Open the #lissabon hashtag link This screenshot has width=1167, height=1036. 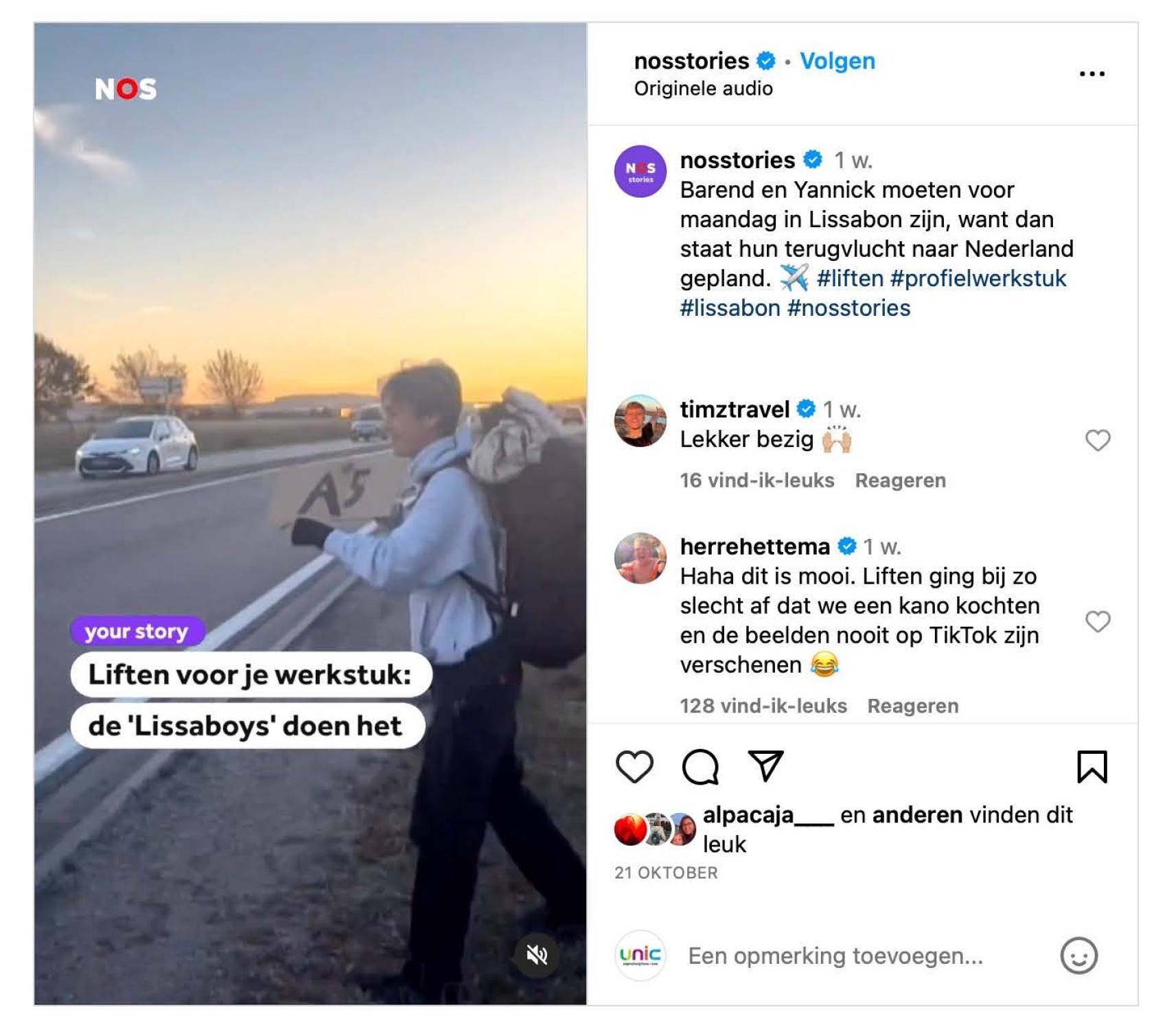click(x=730, y=308)
